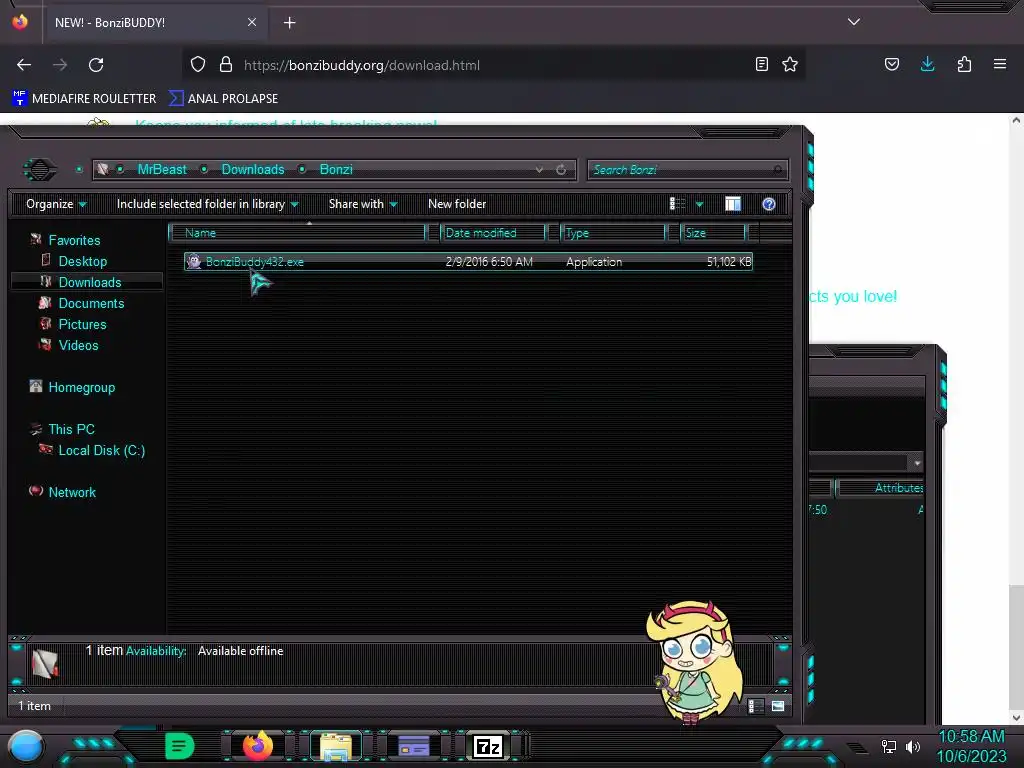Select the Bonzi breadcrumb segment

pyautogui.click(x=336, y=169)
